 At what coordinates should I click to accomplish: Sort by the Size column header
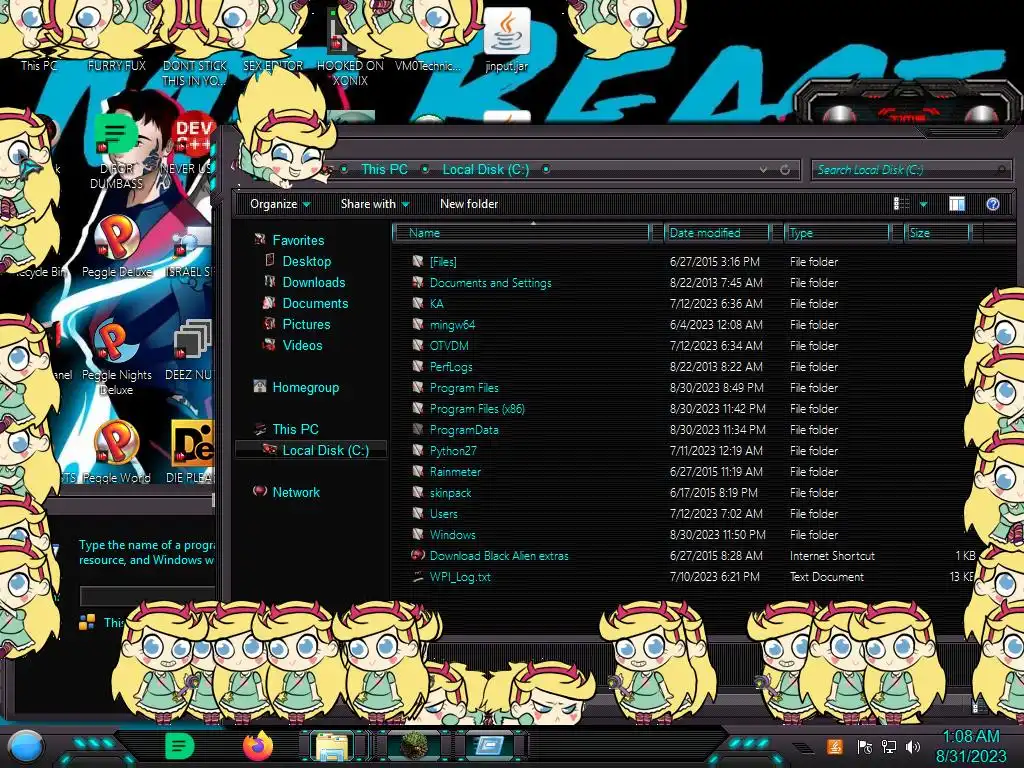[937, 233]
